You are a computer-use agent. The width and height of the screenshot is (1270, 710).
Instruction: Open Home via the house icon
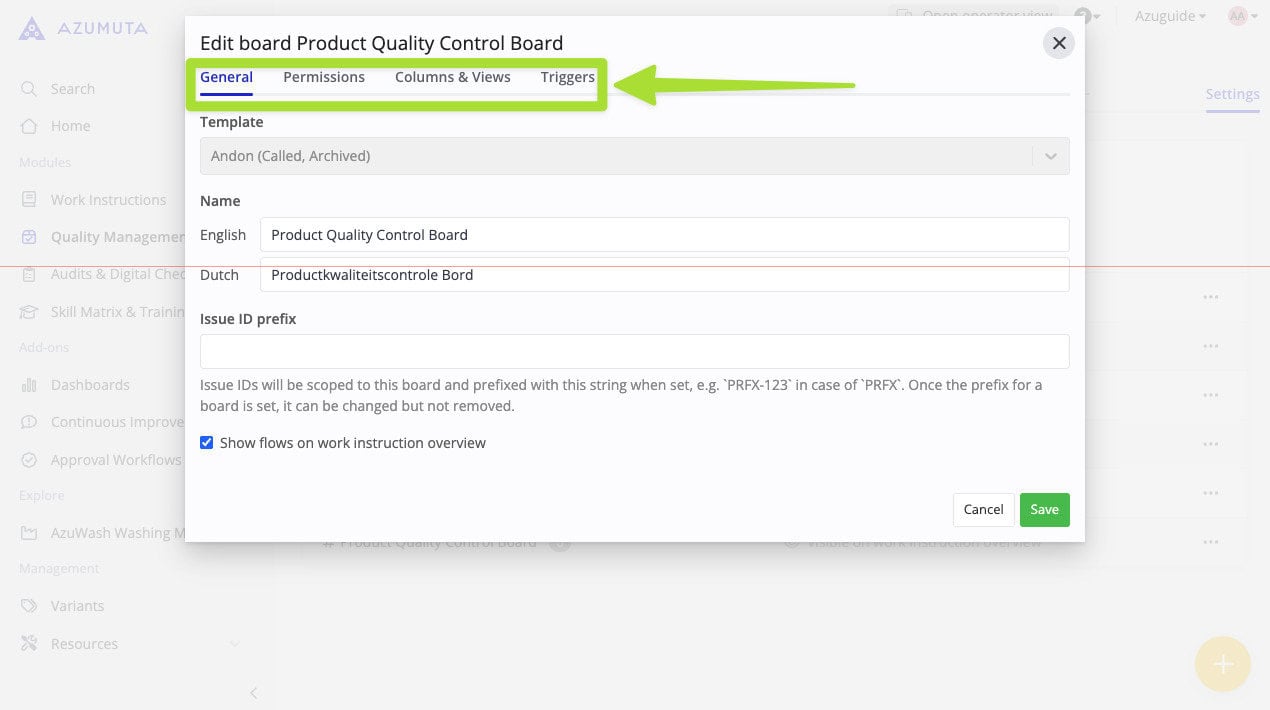pyautogui.click(x=29, y=126)
